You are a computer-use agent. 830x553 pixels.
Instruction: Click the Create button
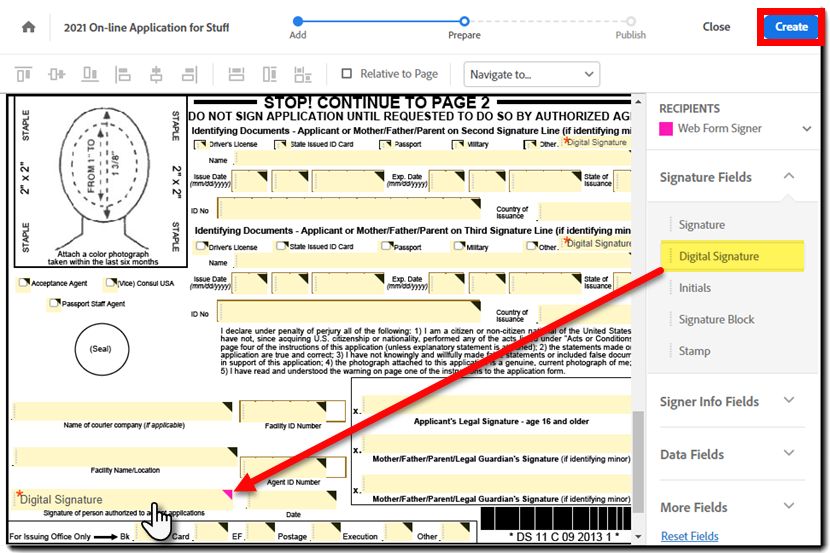[x=791, y=26]
